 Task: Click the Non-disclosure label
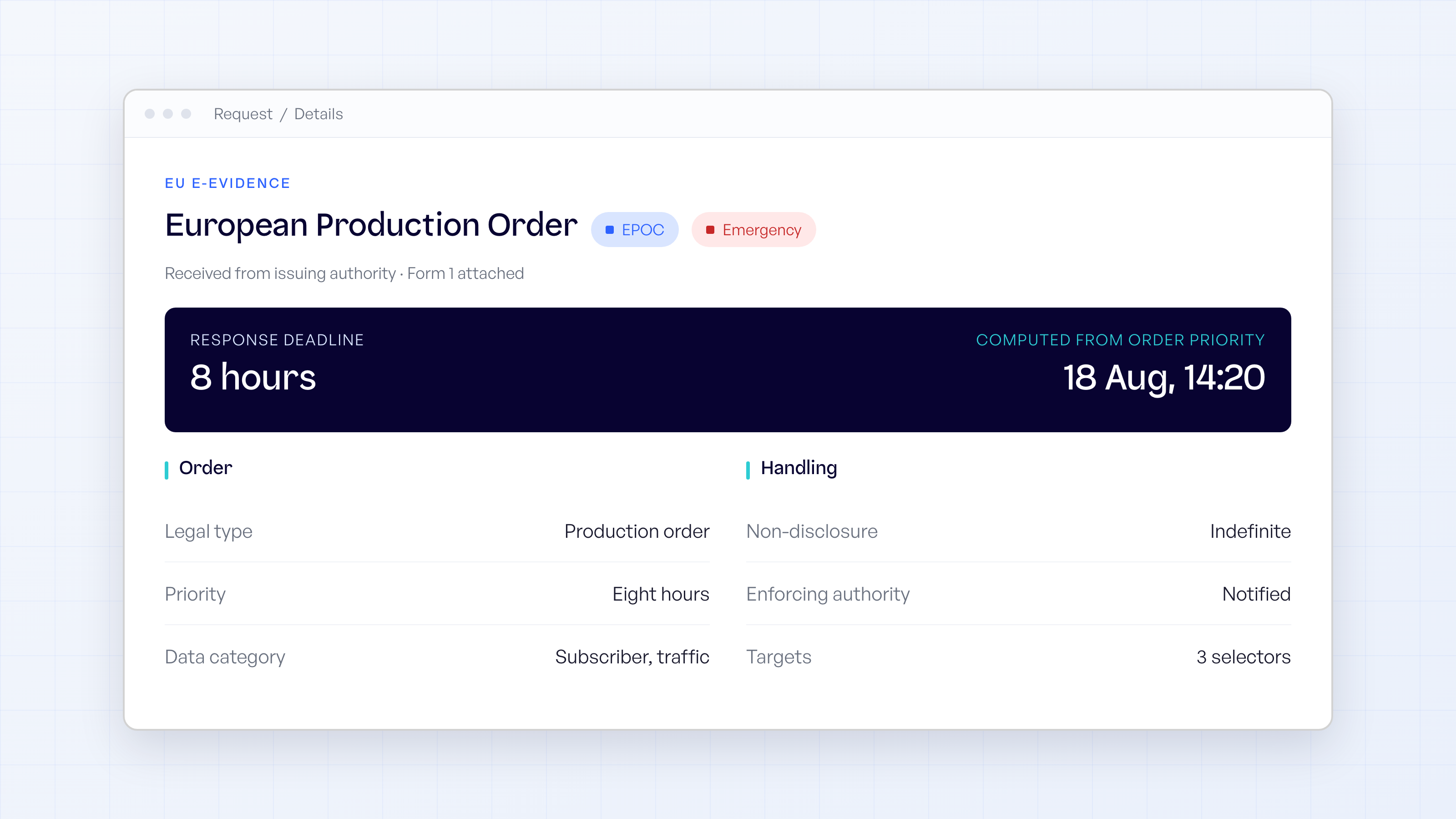[812, 531]
